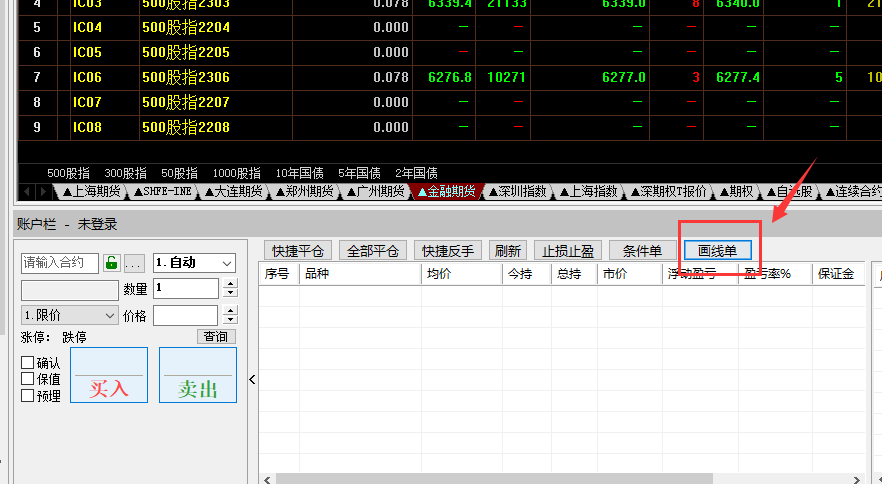Increase quantity with the 数量 up arrow
This screenshot has width=882, height=484.
(x=231, y=283)
